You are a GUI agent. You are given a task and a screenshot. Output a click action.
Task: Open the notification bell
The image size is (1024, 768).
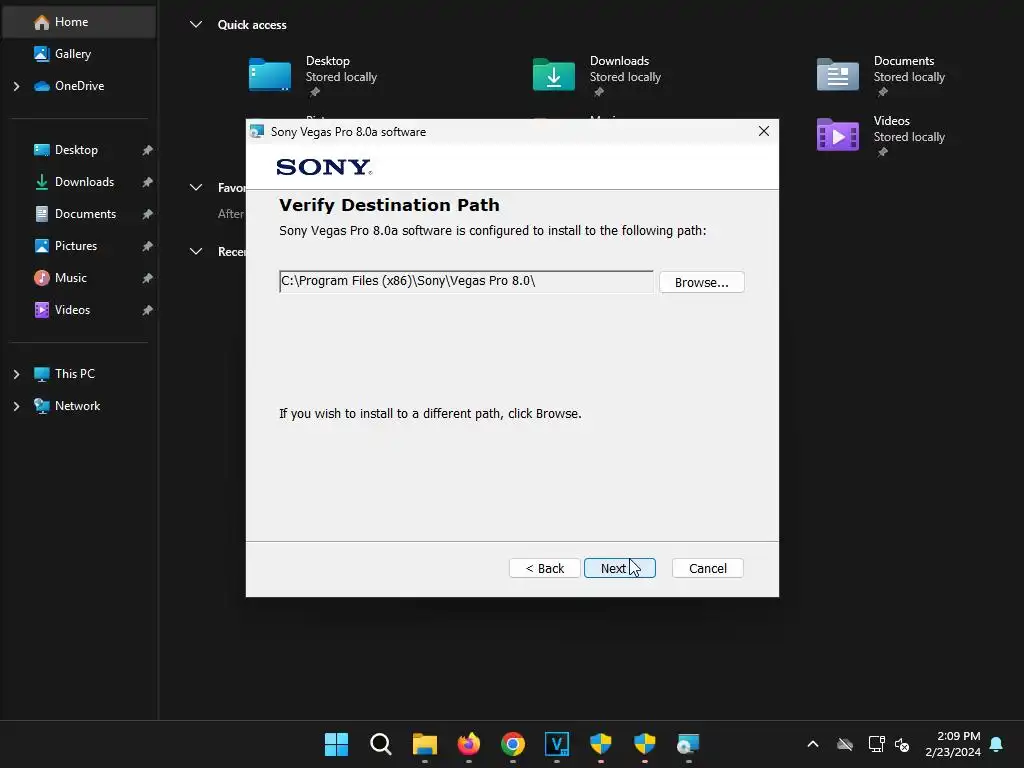click(997, 744)
